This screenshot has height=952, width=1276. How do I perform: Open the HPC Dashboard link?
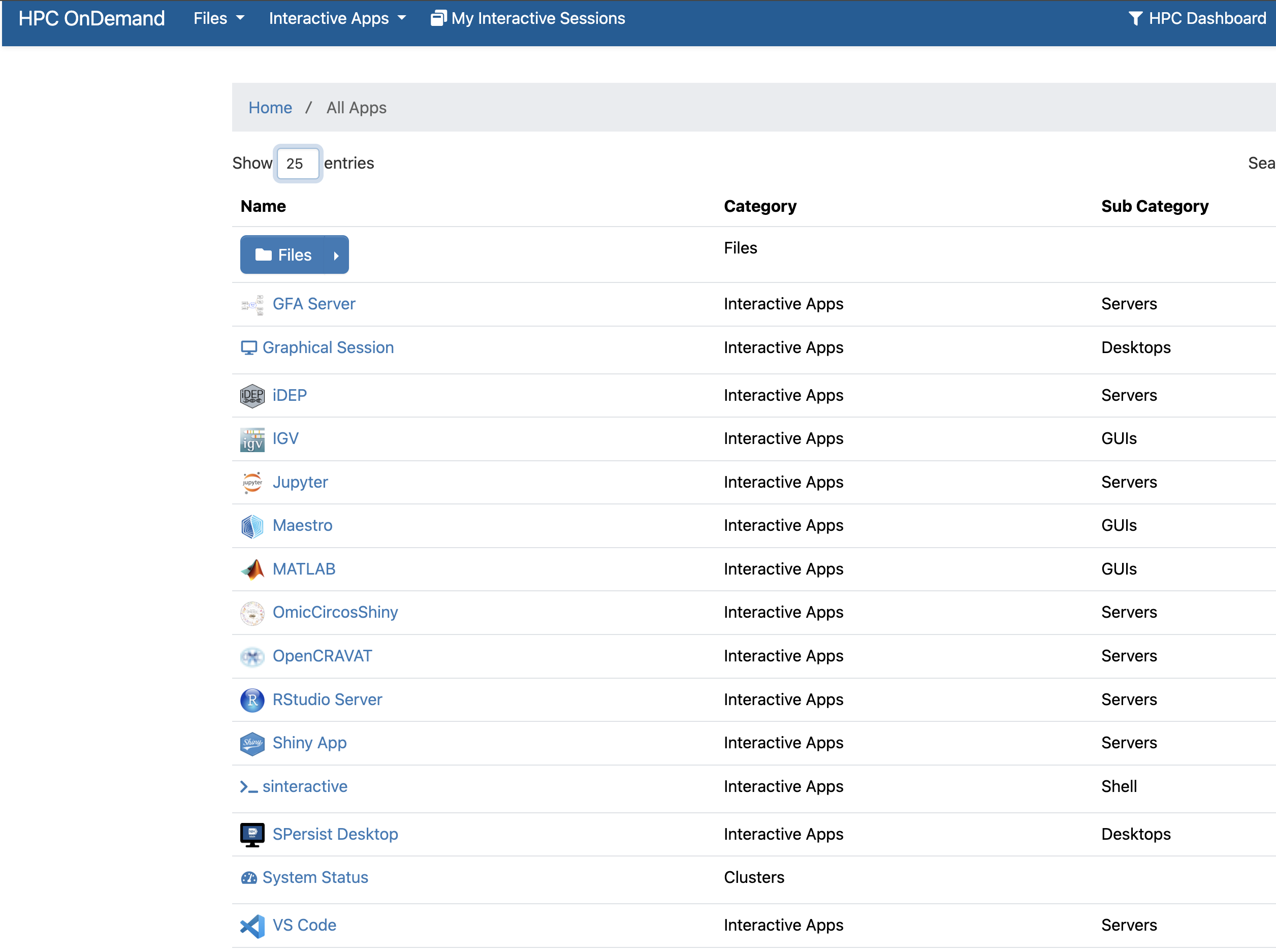[1197, 18]
